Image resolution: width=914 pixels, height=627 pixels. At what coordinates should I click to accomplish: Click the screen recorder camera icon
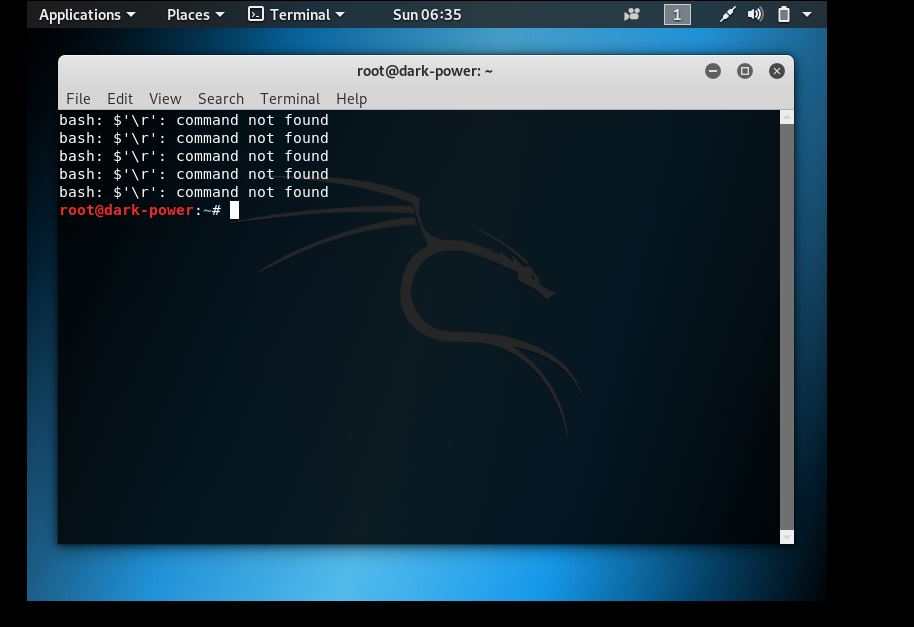point(632,14)
